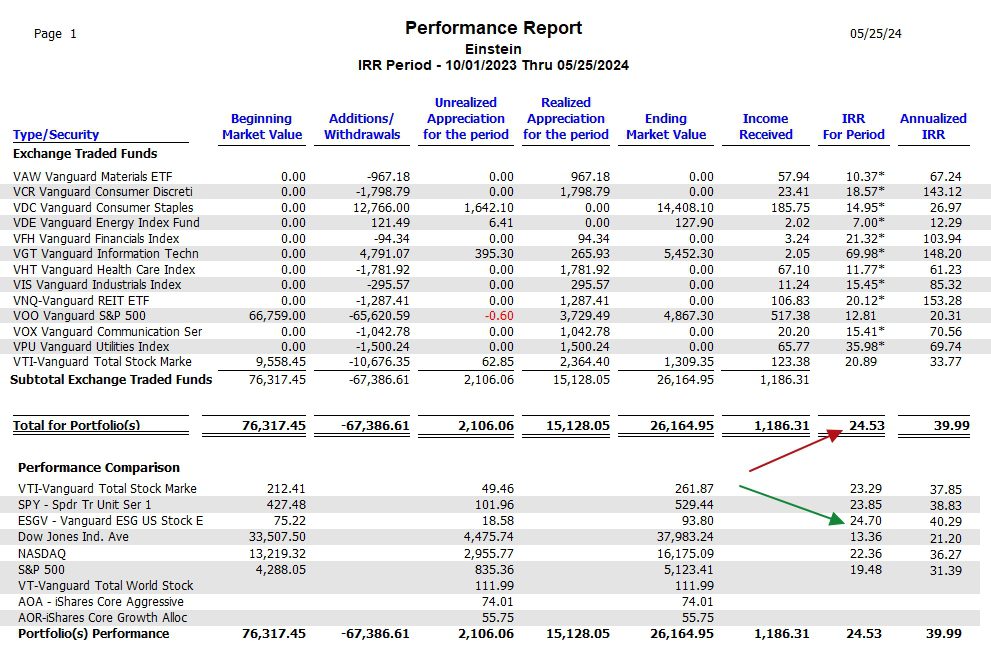
Task: Click the Realized Appreciation column header
Action: (x=566, y=118)
